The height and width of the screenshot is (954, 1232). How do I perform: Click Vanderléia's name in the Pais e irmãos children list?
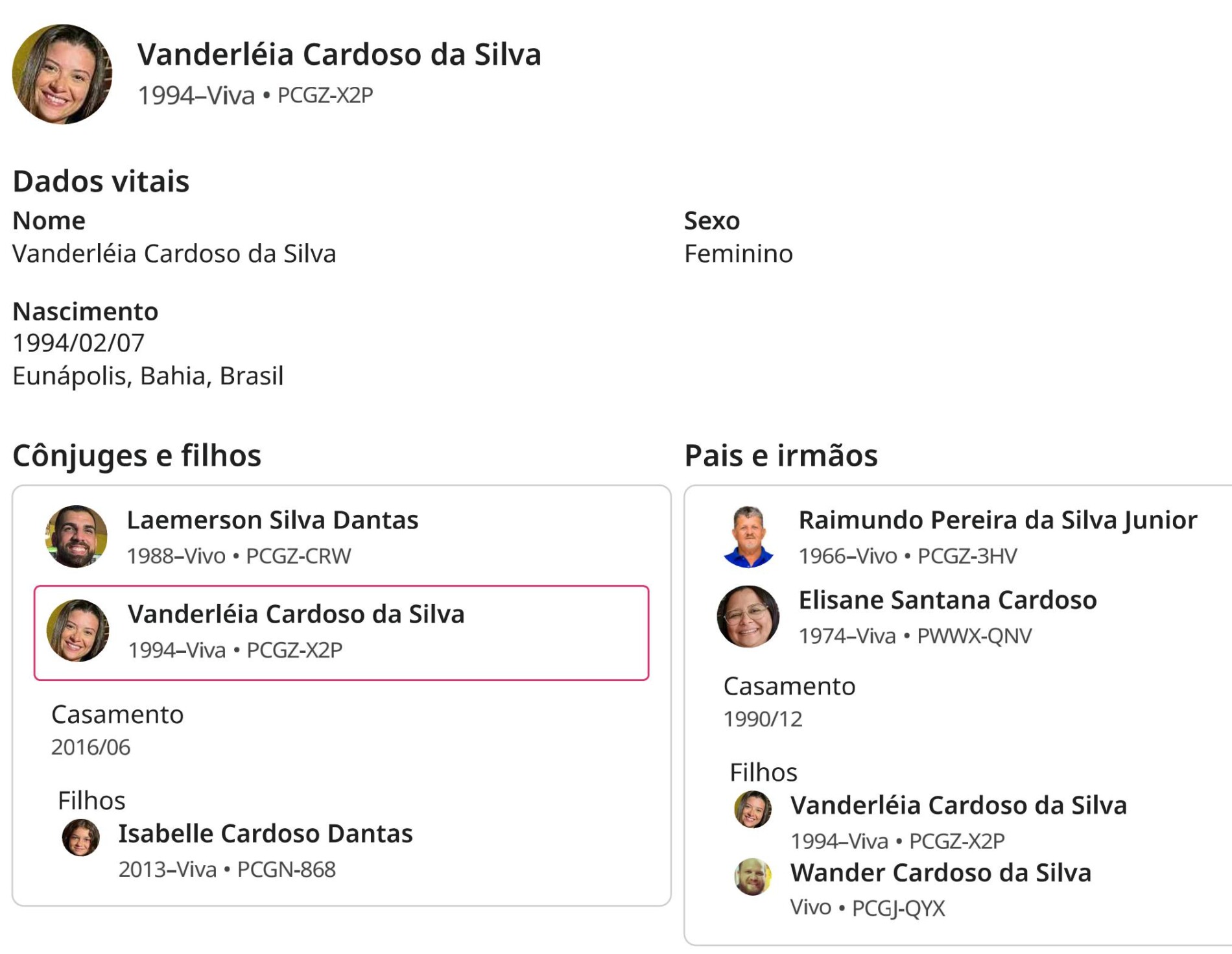pyautogui.click(x=958, y=805)
